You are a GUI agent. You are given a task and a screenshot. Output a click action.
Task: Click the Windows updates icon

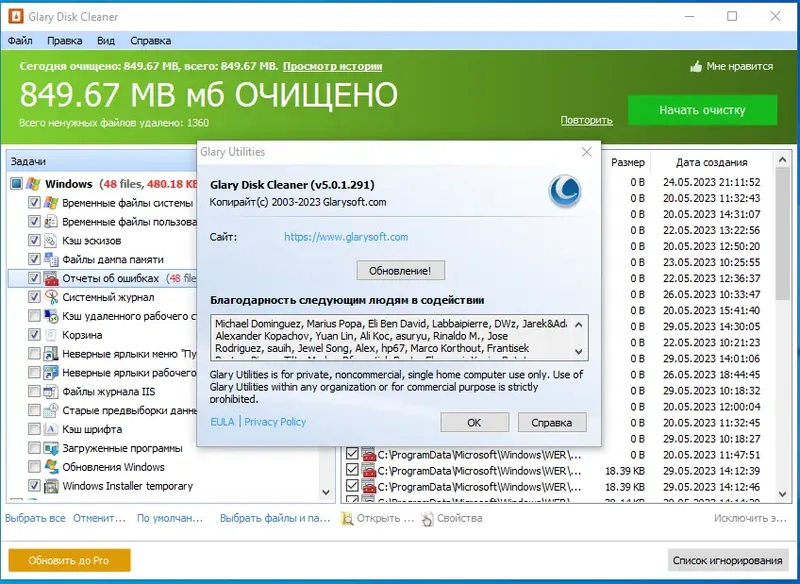[51, 467]
